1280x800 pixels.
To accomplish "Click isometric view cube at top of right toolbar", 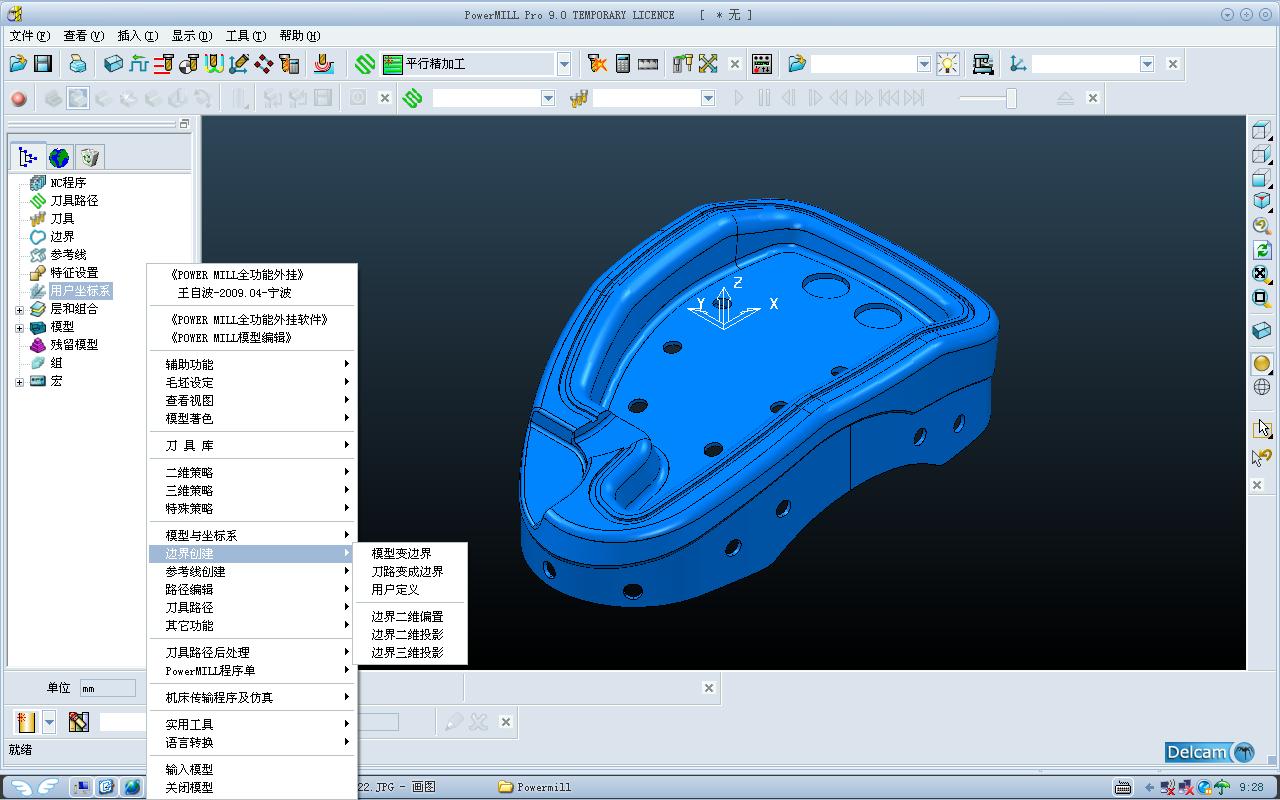I will (1262, 130).
